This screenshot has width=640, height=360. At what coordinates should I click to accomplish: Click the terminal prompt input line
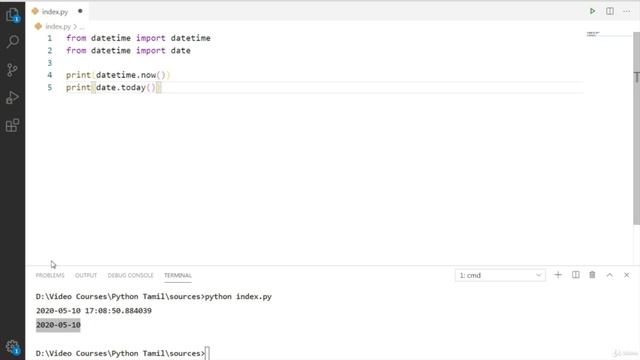click(122, 353)
